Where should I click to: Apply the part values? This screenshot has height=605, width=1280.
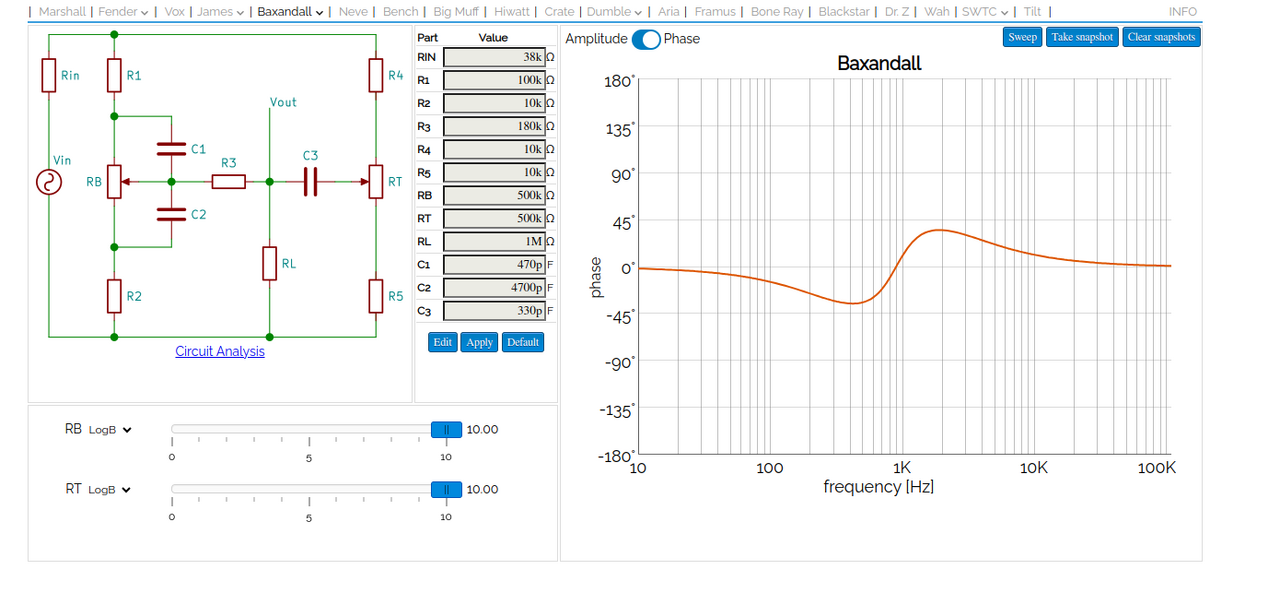480,342
